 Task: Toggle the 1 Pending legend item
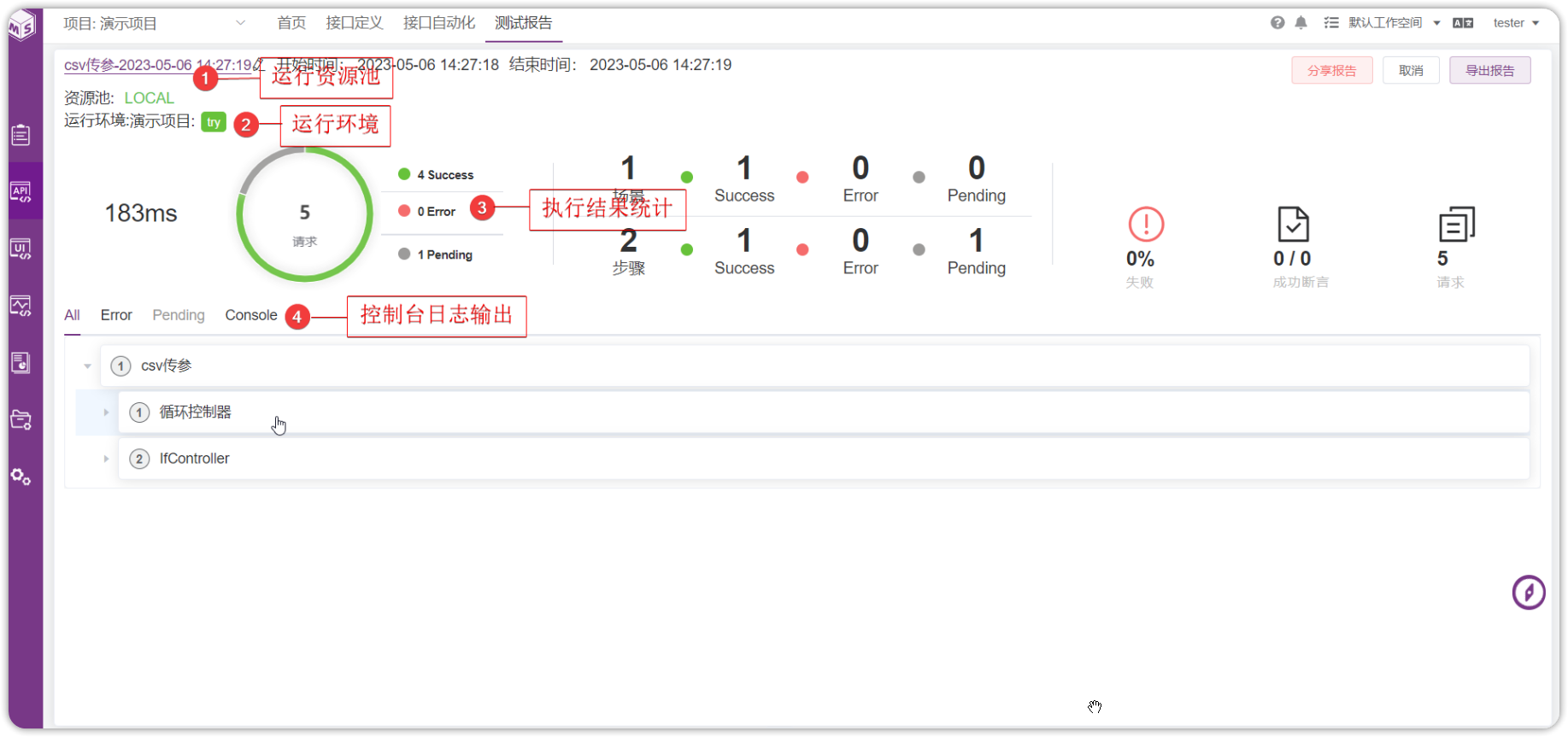coord(436,254)
